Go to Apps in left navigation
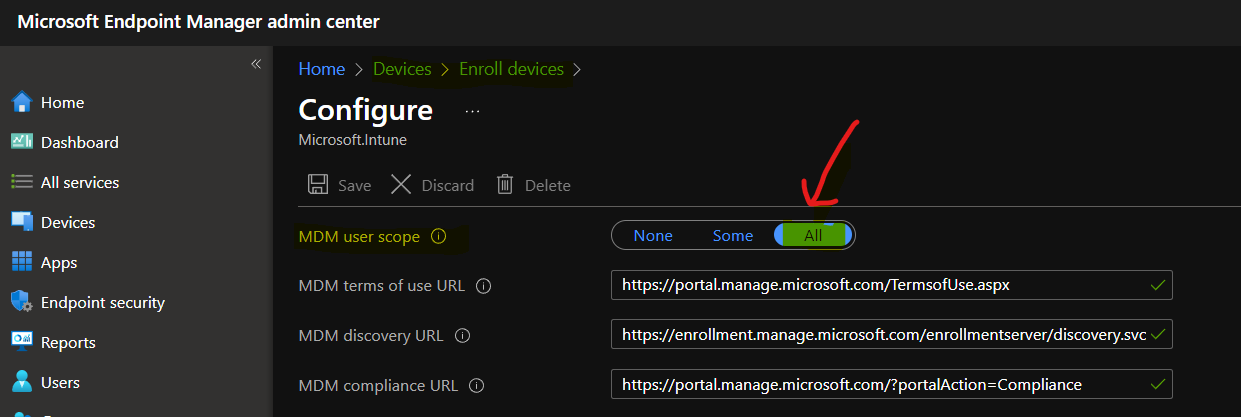1241x417 pixels. tap(59, 262)
